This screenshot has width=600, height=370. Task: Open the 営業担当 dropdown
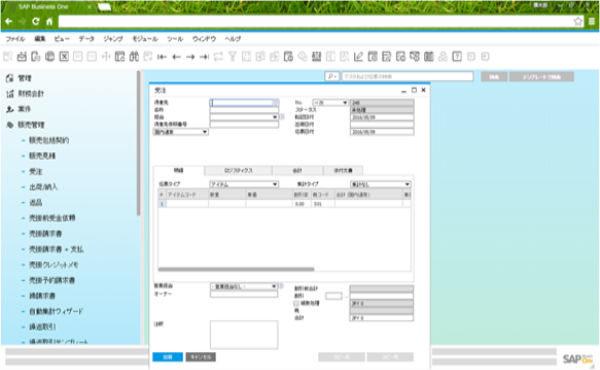pyautogui.click(x=244, y=286)
